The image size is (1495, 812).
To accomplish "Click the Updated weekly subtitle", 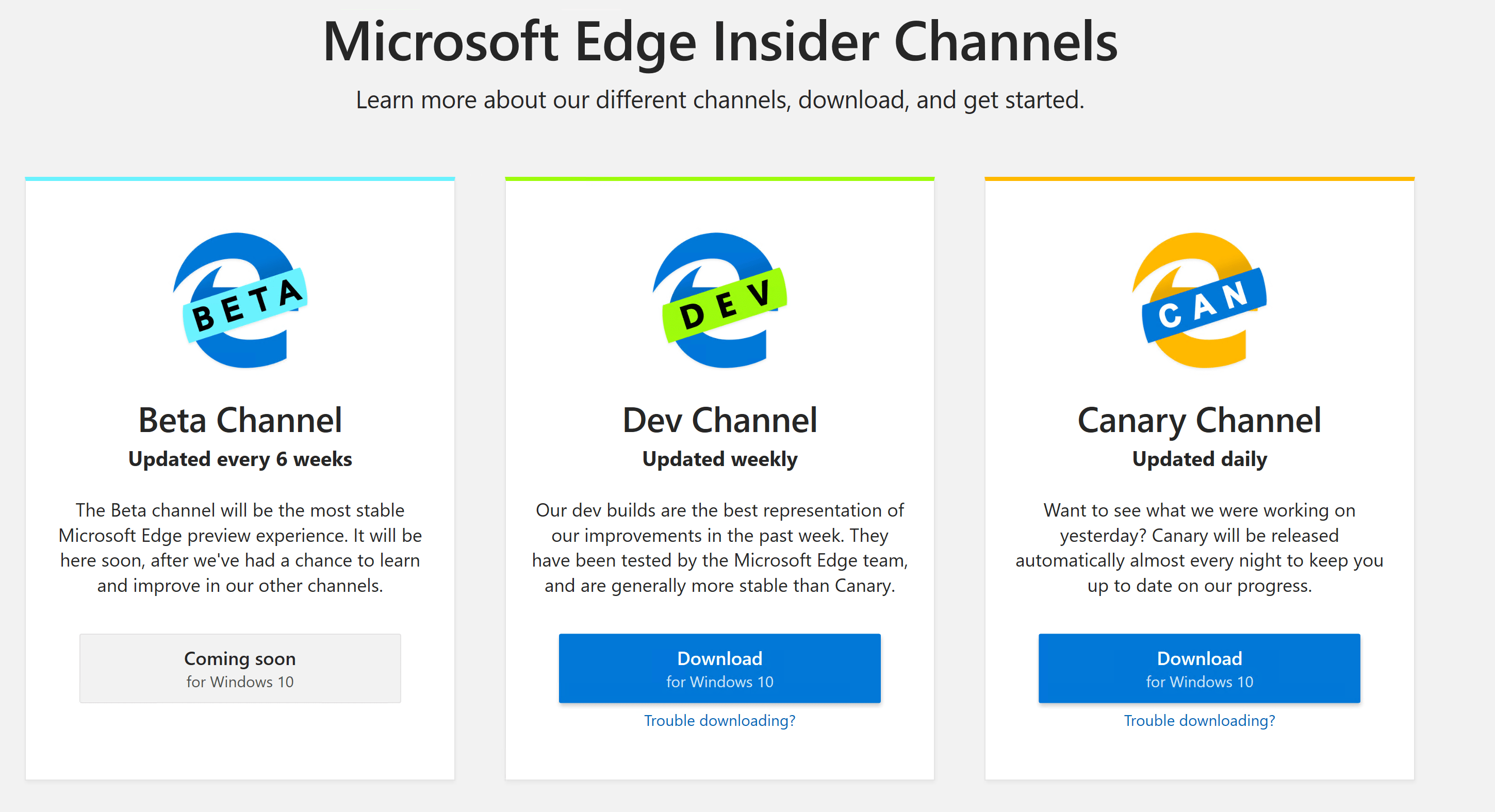I will point(719,459).
